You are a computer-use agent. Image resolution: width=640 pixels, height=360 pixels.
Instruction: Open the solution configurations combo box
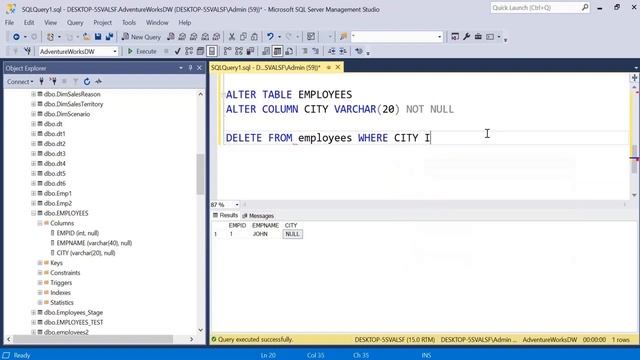(x=397, y=37)
